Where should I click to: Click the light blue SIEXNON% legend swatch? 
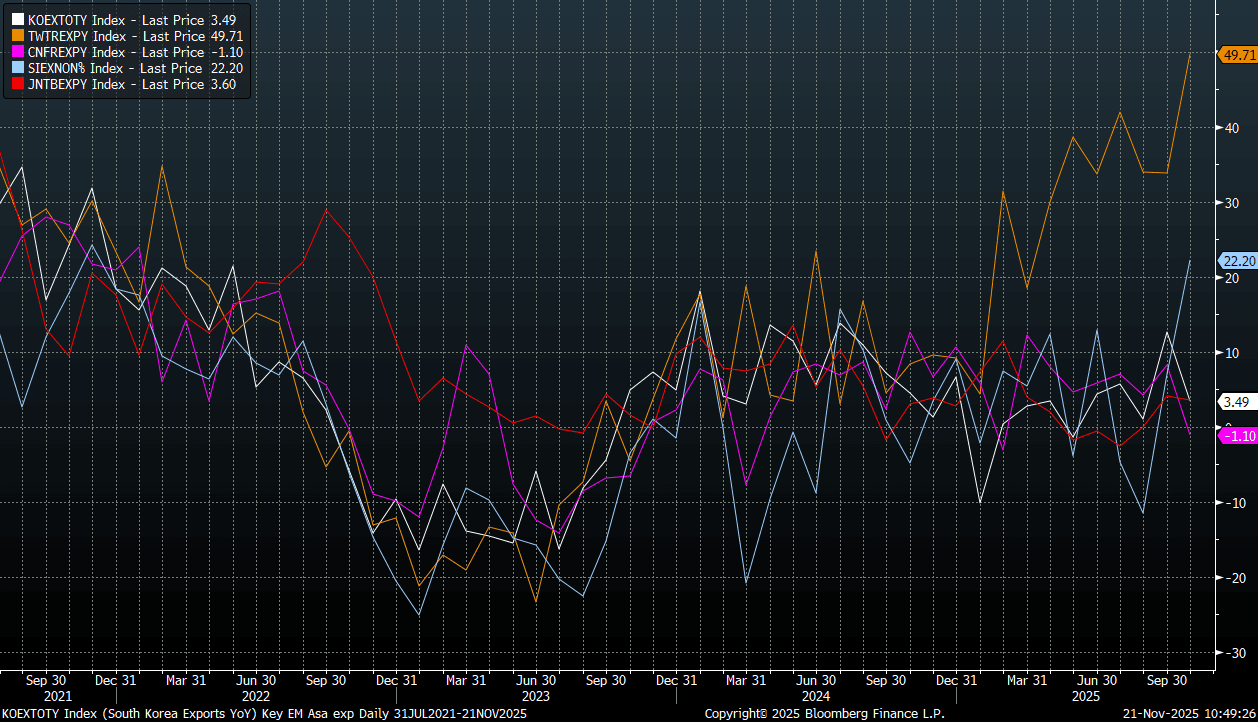(17, 68)
